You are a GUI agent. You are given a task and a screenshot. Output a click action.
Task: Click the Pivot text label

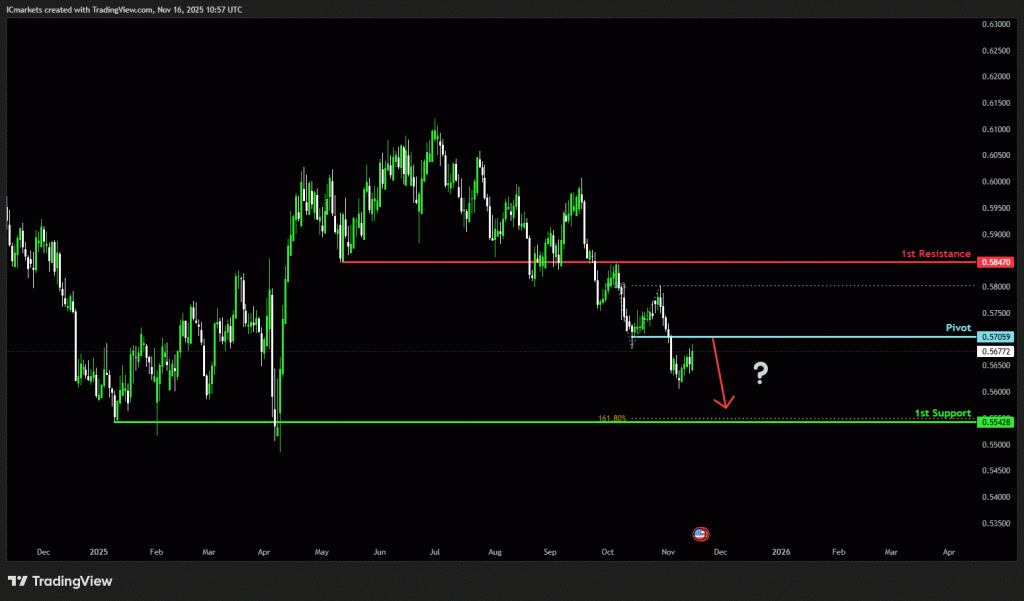(958, 327)
